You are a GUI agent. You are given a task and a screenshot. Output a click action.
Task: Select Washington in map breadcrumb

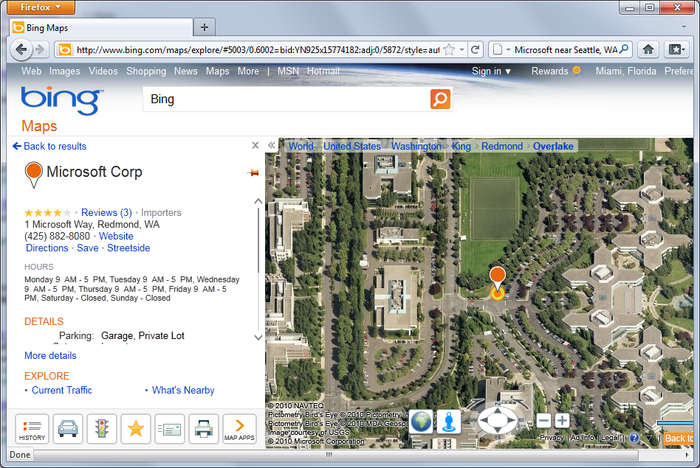(416, 146)
